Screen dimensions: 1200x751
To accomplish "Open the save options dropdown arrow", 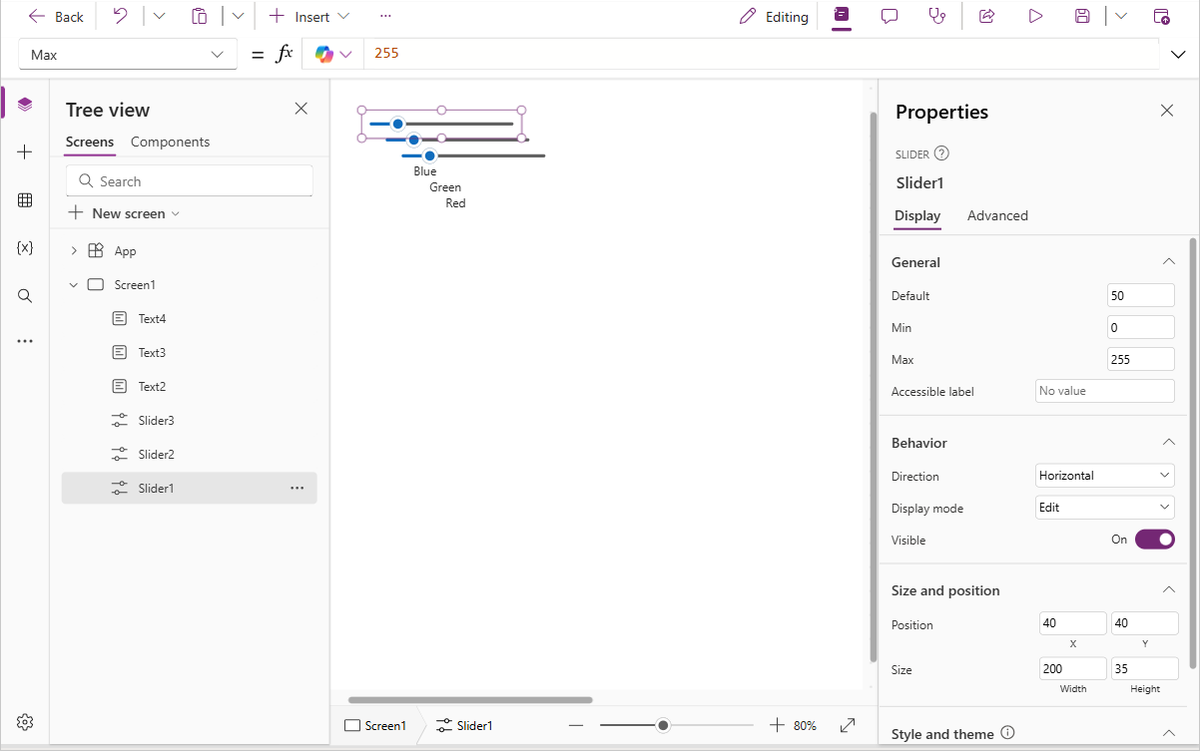I will pyautogui.click(x=1120, y=17).
